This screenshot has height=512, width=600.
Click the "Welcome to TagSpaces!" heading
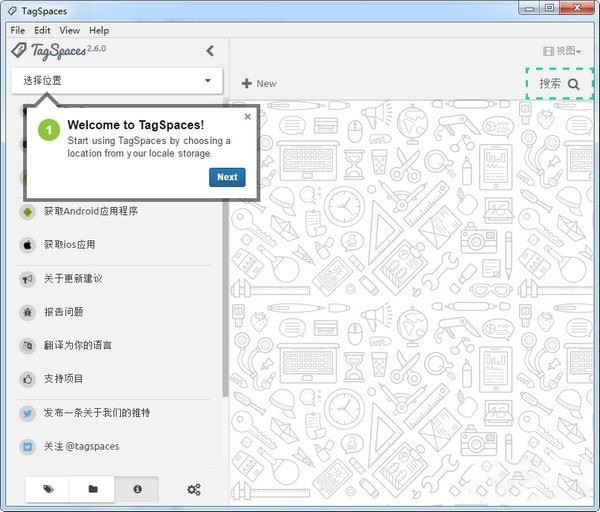(136, 125)
